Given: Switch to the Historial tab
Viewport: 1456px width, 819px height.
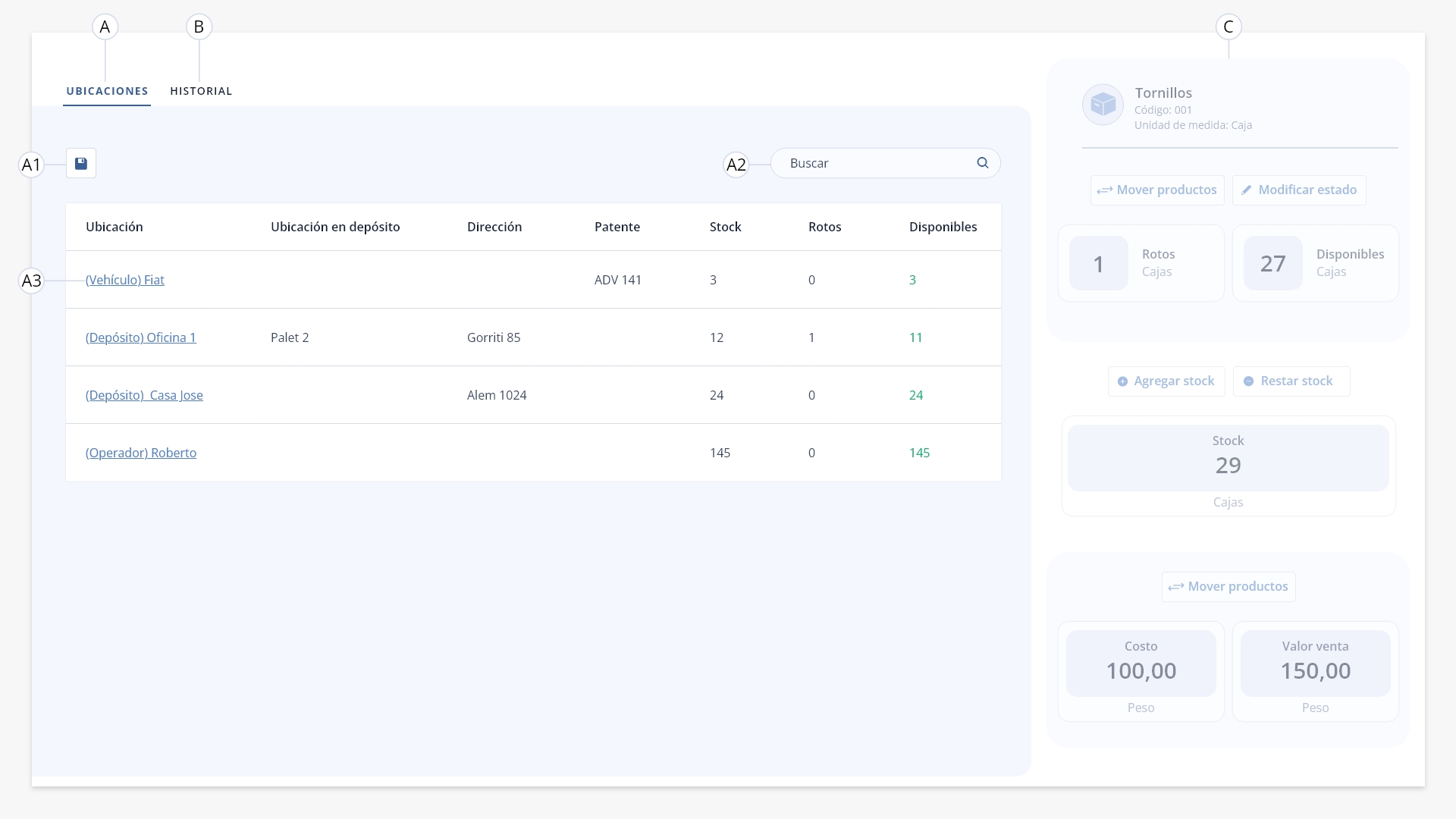Looking at the screenshot, I should (x=201, y=91).
